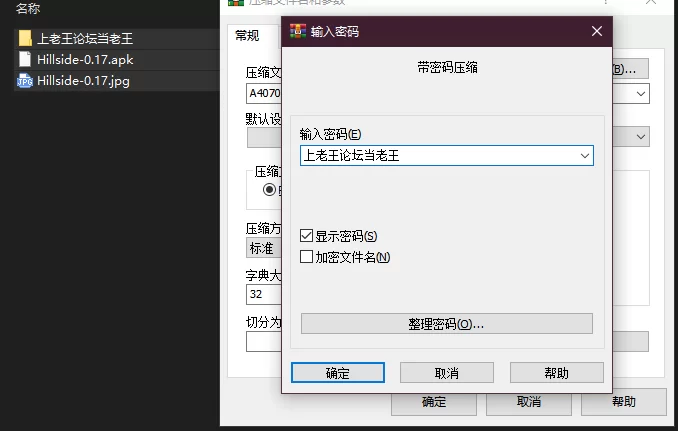Switch to the 常规 tab
The width and height of the screenshot is (678, 431).
click(x=247, y=36)
